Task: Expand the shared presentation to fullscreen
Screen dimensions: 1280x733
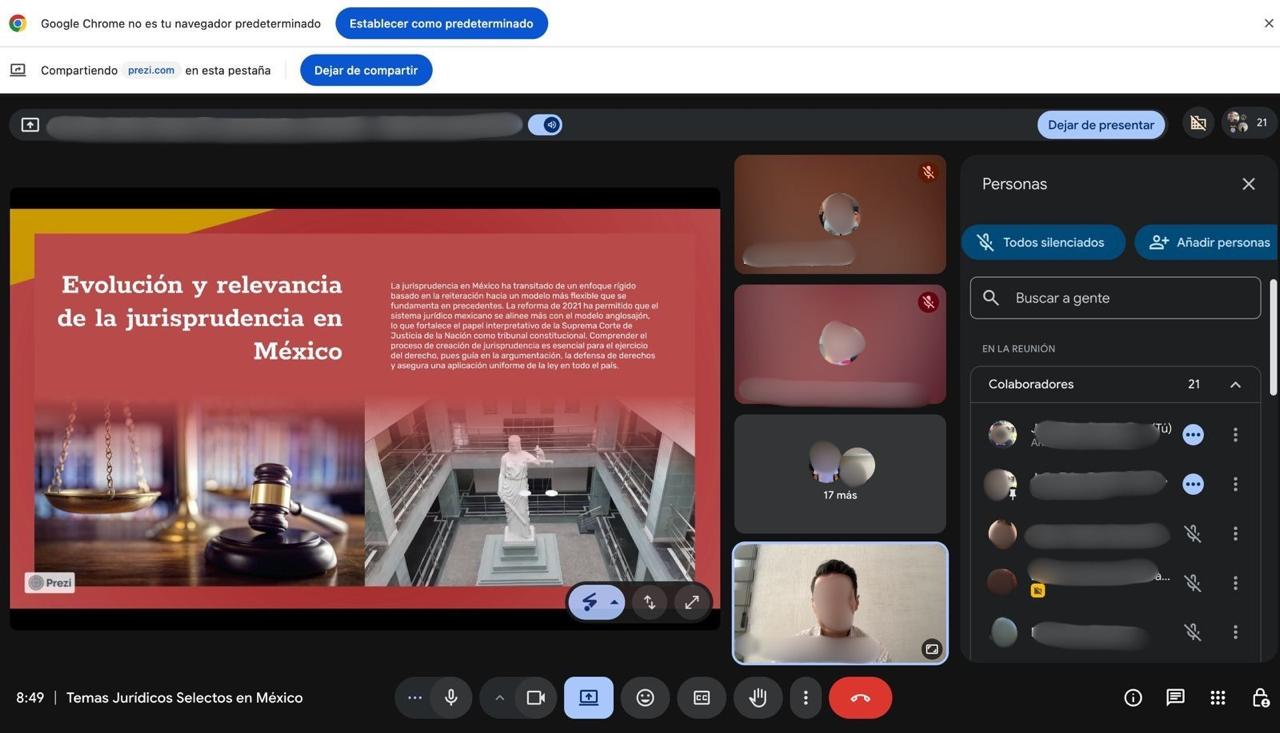Action: [x=691, y=602]
